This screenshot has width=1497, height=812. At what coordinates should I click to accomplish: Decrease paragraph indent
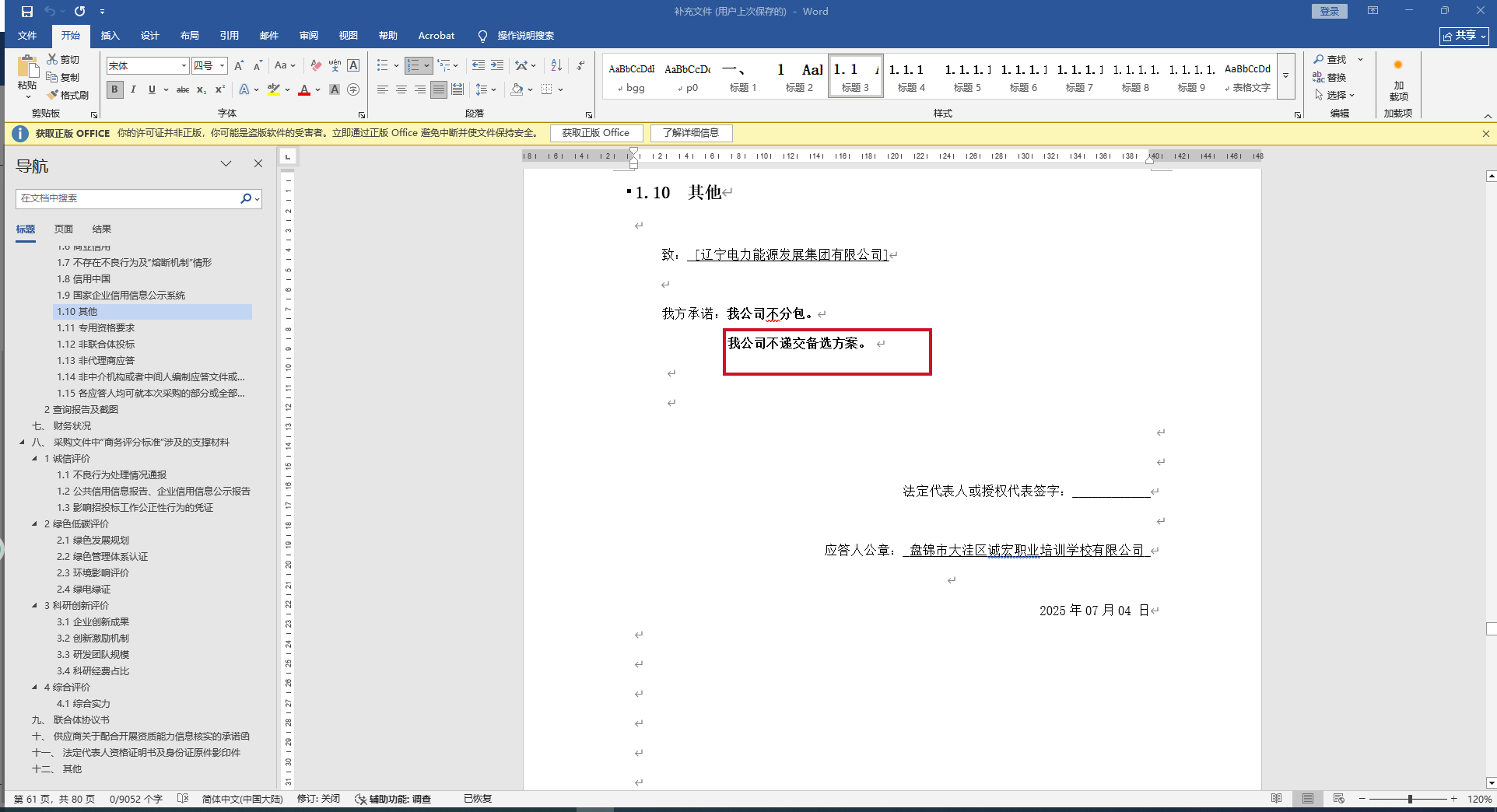coord(479,66)
